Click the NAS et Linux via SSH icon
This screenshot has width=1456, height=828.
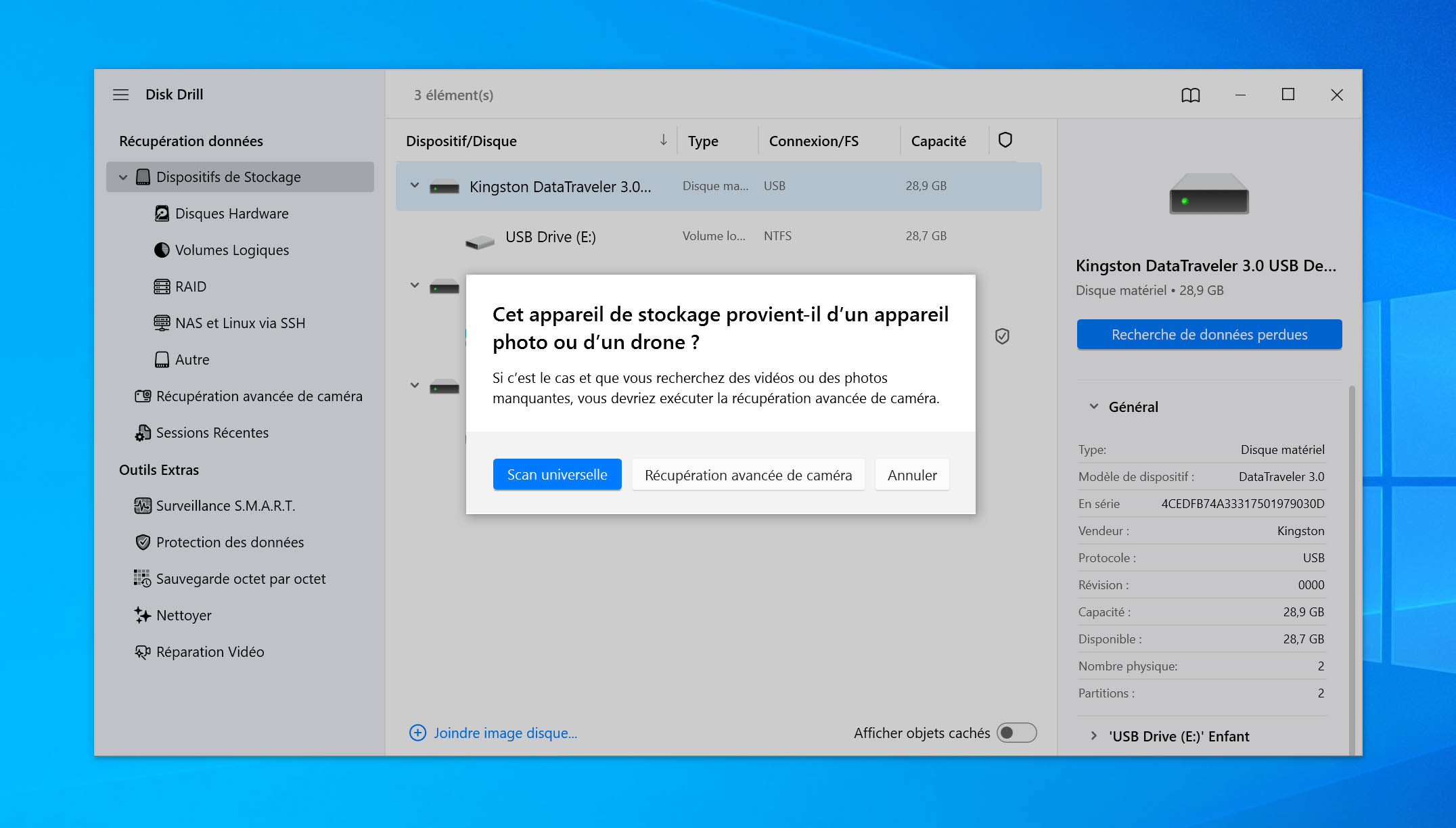tap(162, 323)
